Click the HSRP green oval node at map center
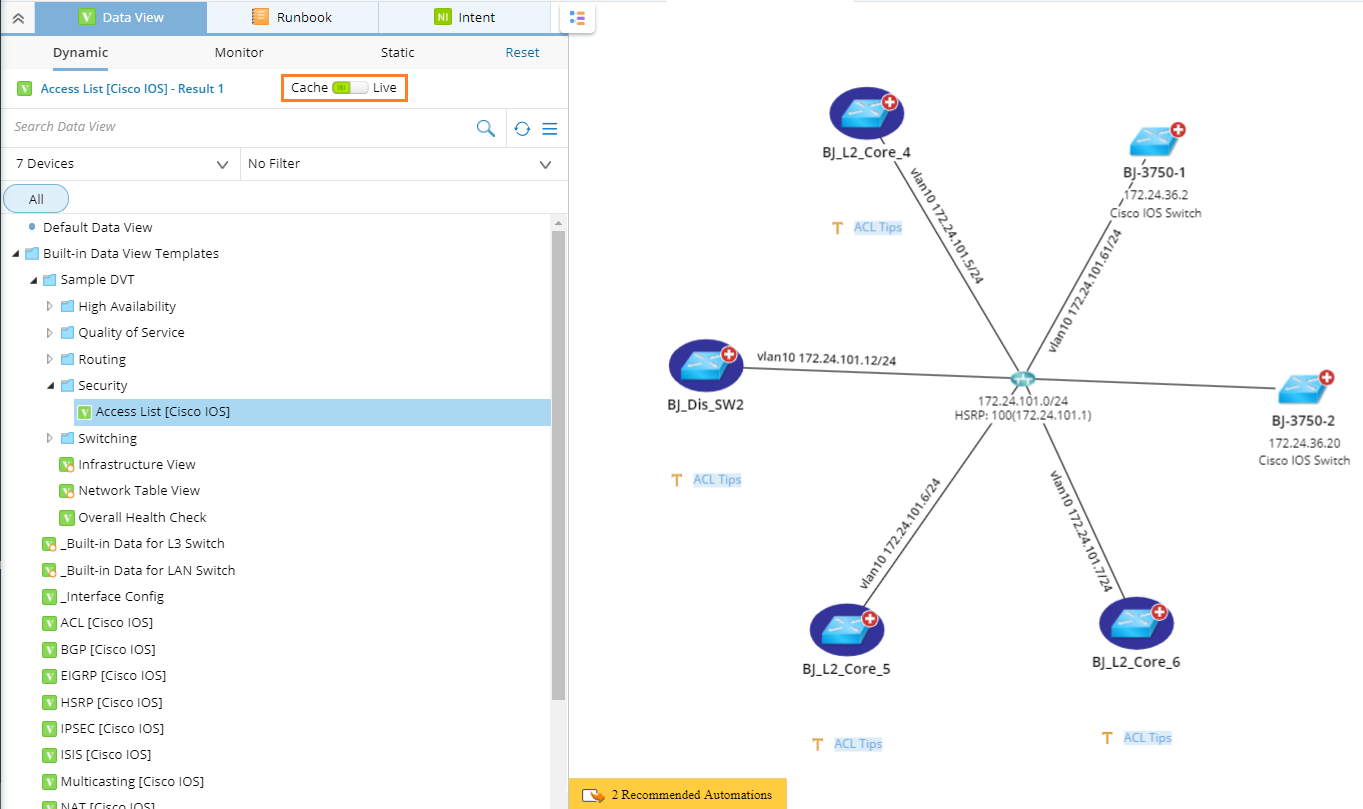 pyautogui.click(x=1022, y=379)
